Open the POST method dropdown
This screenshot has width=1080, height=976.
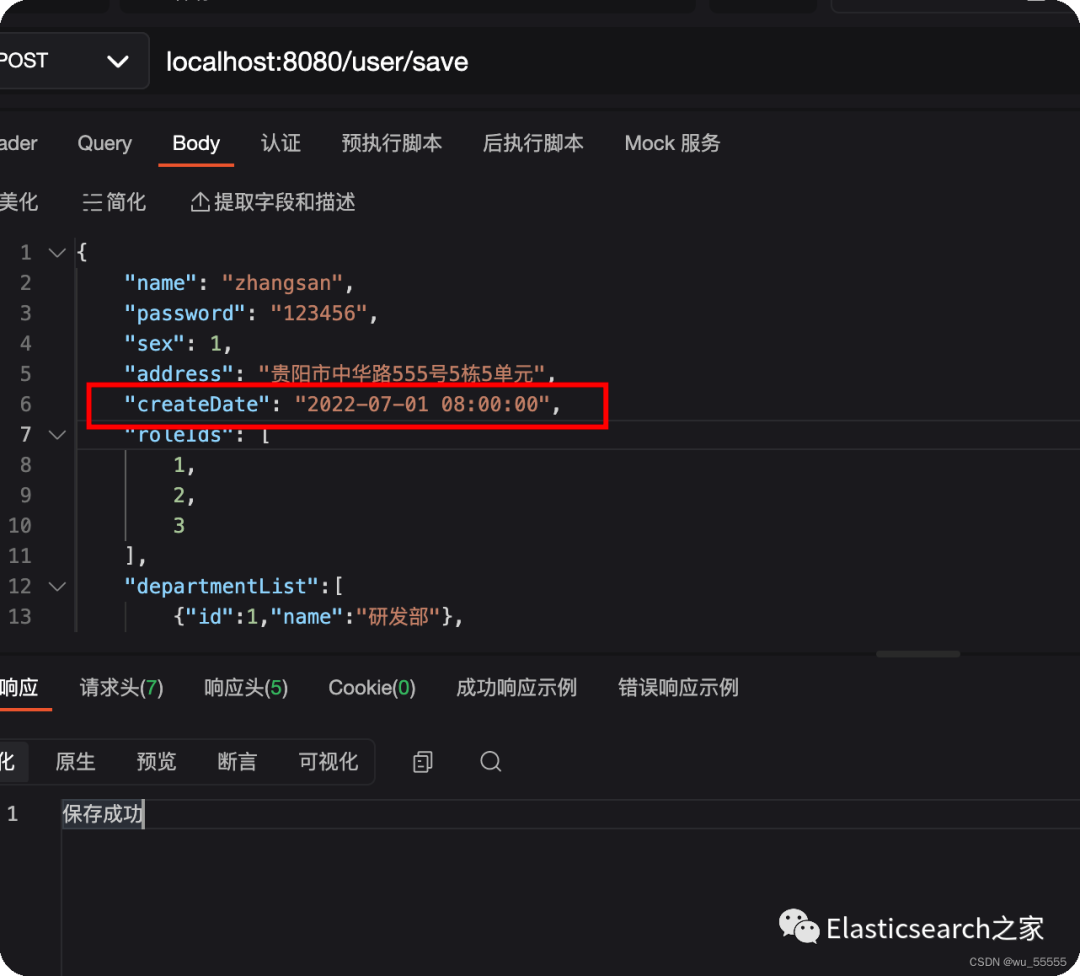point(117,60)
